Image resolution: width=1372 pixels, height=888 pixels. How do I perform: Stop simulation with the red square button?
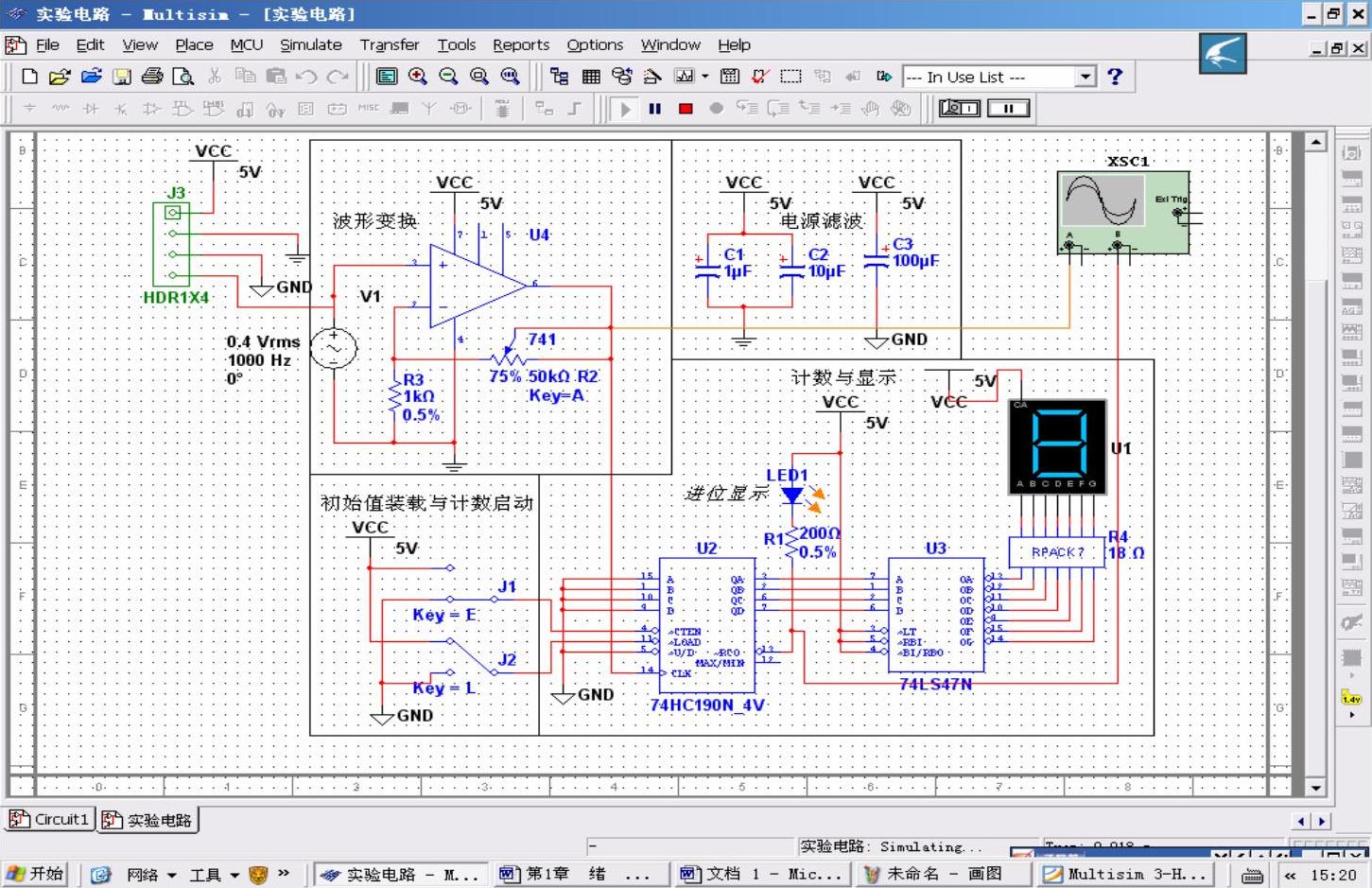(x=686, y=109)
